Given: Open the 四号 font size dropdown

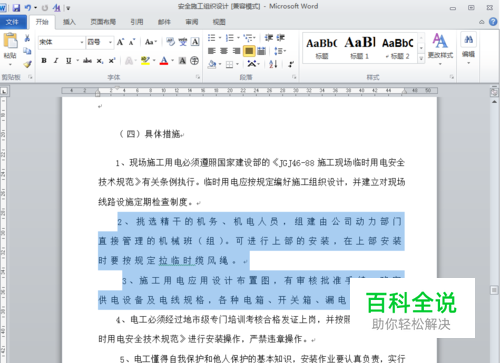Looking at the screenshot, I should (x=110, y=42).
